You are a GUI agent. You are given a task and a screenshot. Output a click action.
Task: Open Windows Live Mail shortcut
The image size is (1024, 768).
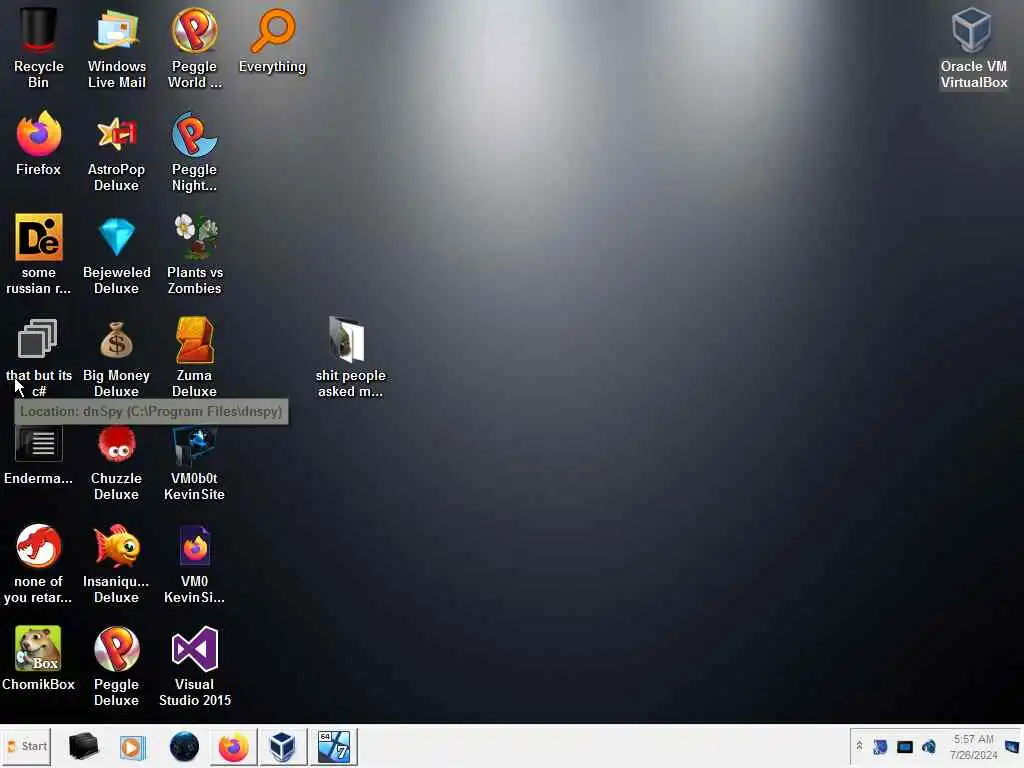click(116, 47)
